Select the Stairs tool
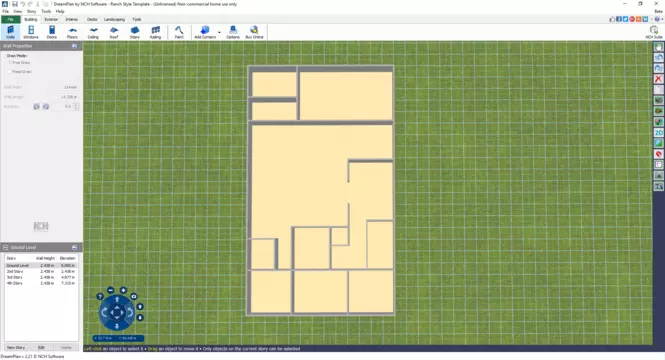The height and width of the screenshot is (360, 665). (135, 32)
